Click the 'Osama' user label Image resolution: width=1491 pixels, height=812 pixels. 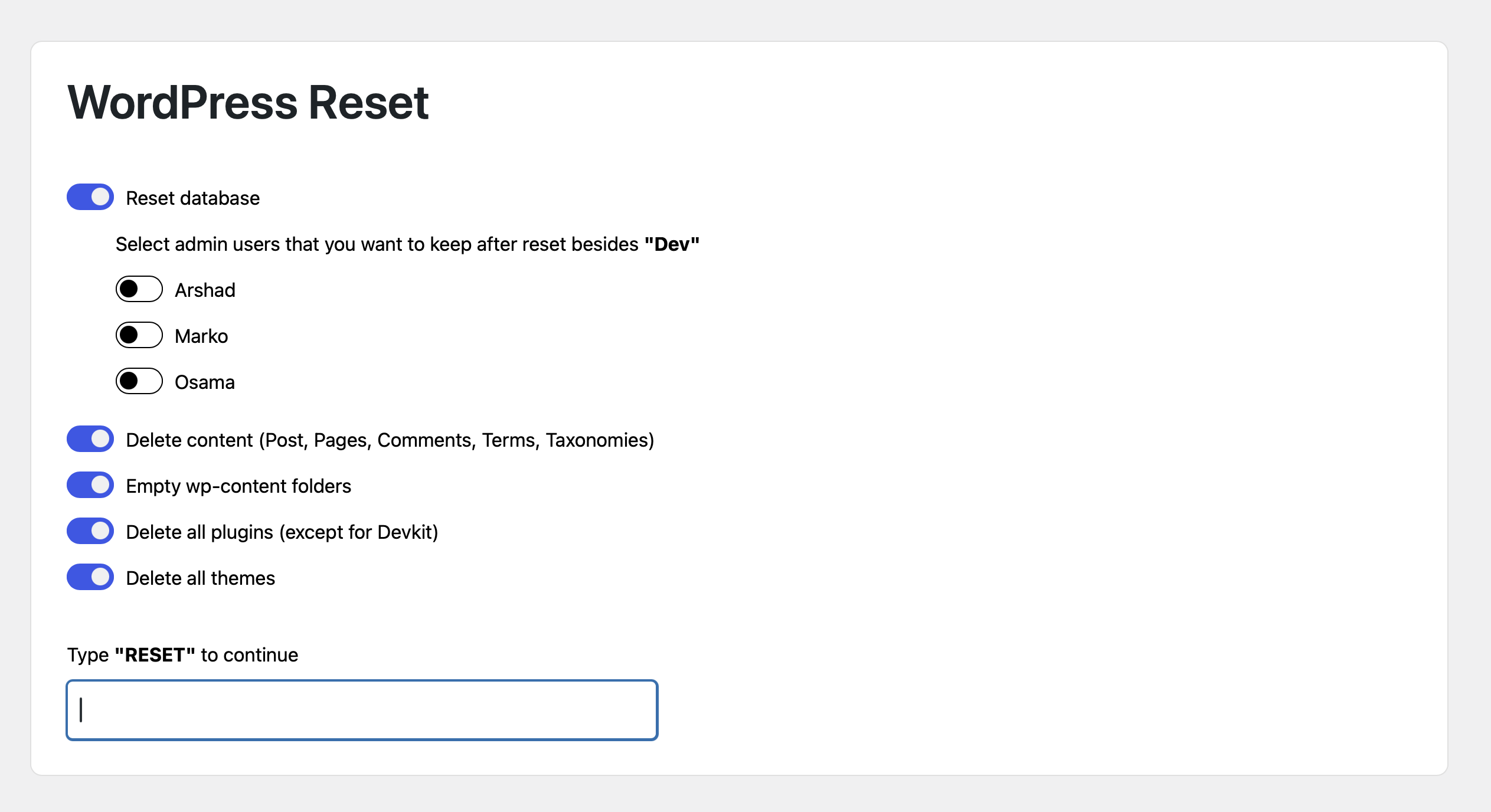pyautogui.click(x=205, y=382)
